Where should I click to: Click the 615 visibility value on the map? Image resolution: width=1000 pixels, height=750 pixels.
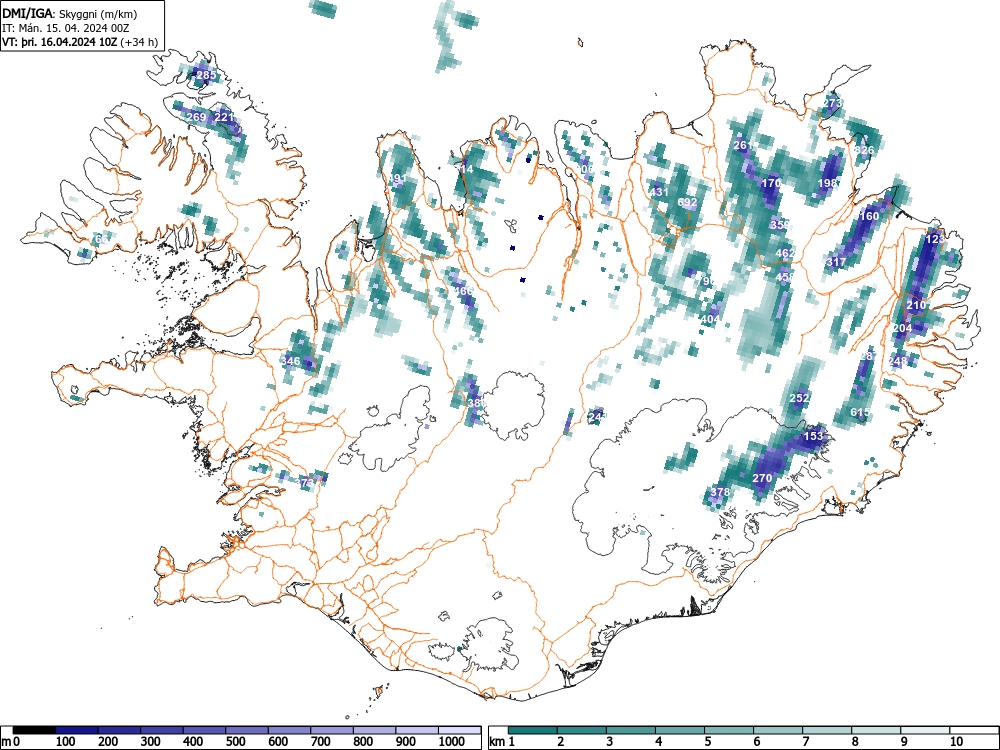tap(860, 413)
